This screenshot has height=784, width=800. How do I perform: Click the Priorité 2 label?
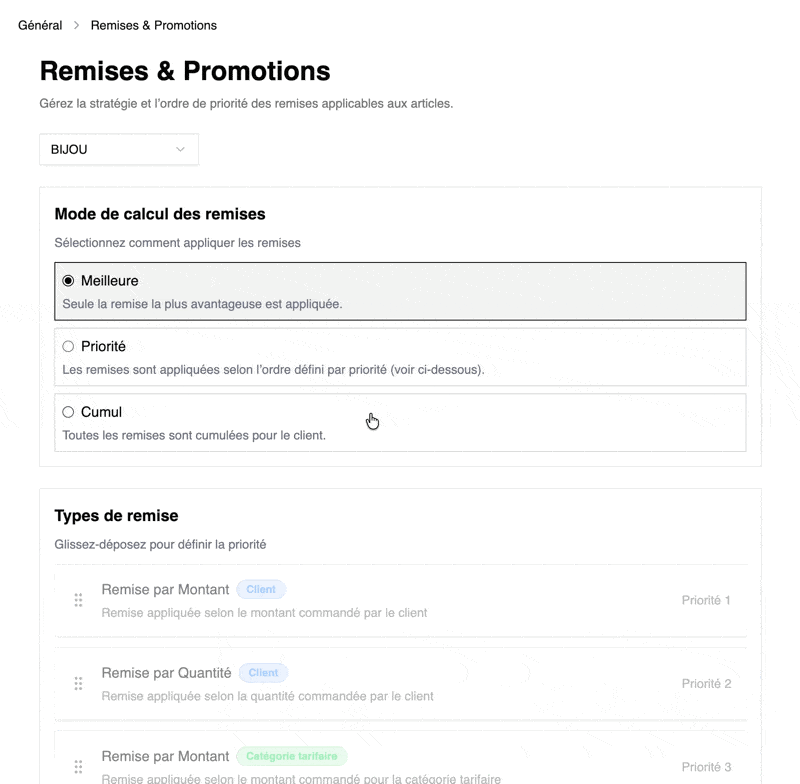coord(706,684)
